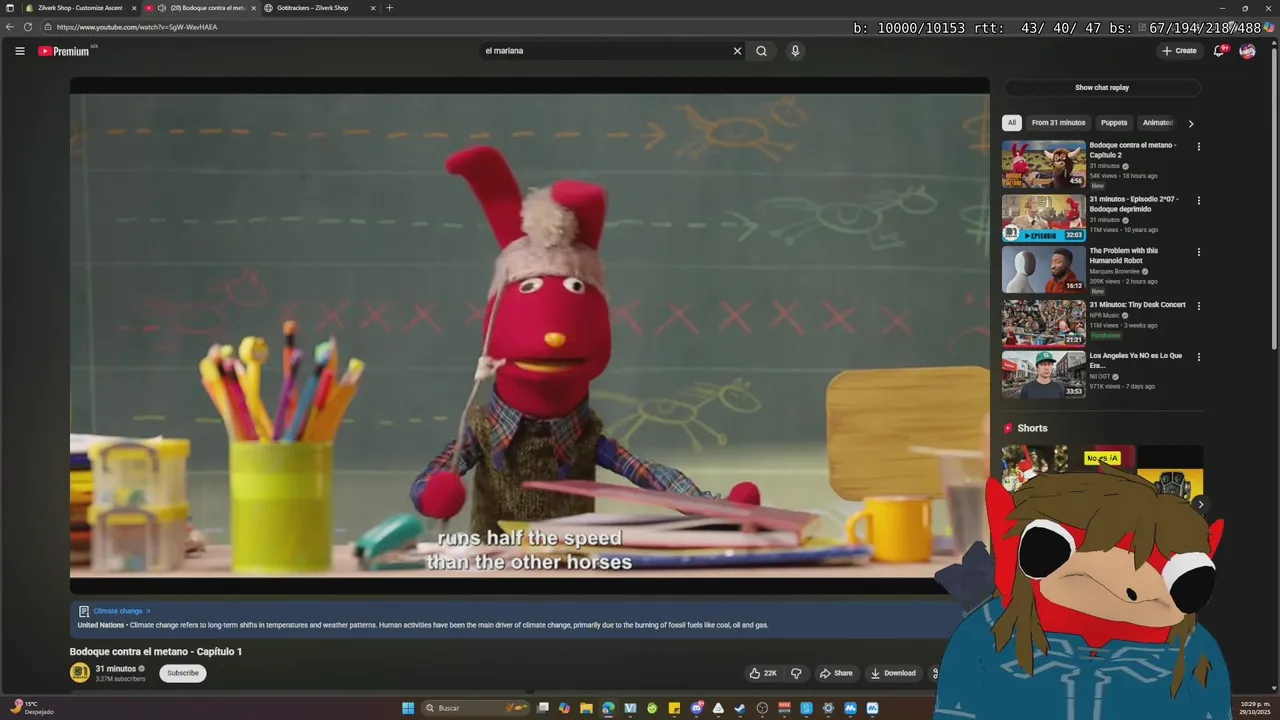
Task: Open Discord on the taskbar
Action: click(696, 708)
